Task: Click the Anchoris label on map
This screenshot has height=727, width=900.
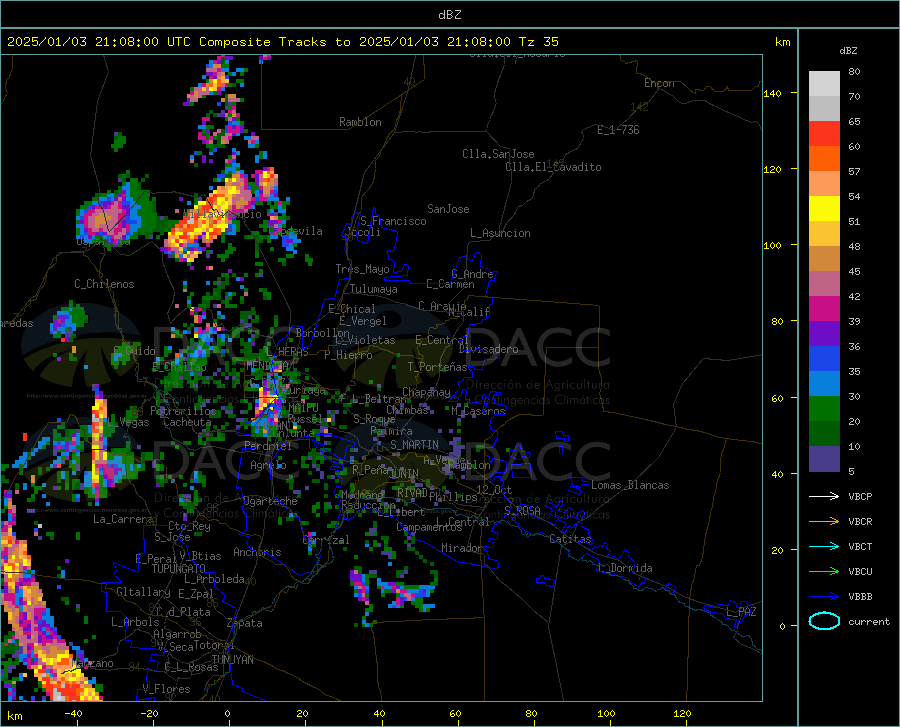Action: (x=257, y=553)
